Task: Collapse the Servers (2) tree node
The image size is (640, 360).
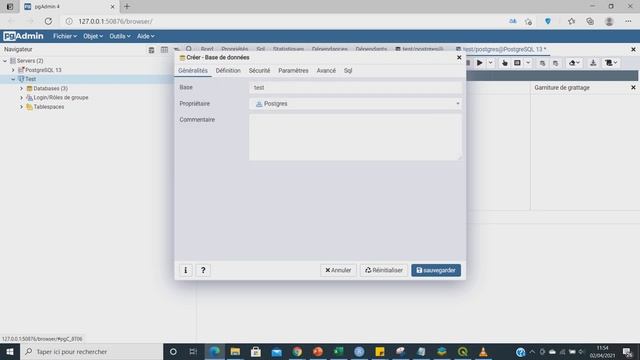Action: (5, 61)
